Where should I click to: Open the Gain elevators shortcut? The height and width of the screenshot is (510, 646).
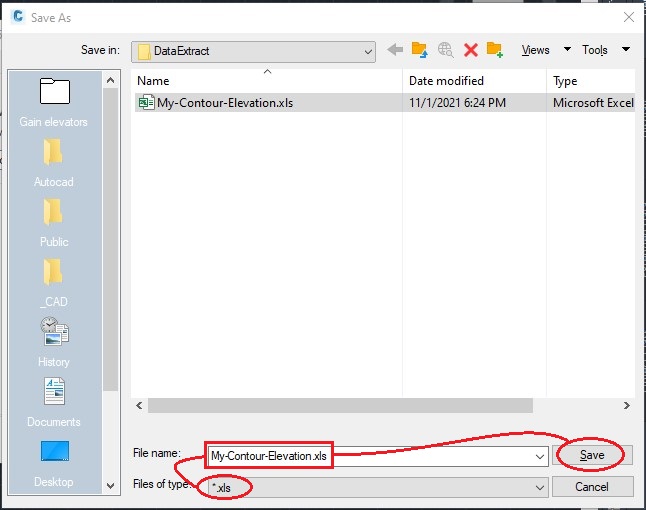pos(54,103)
